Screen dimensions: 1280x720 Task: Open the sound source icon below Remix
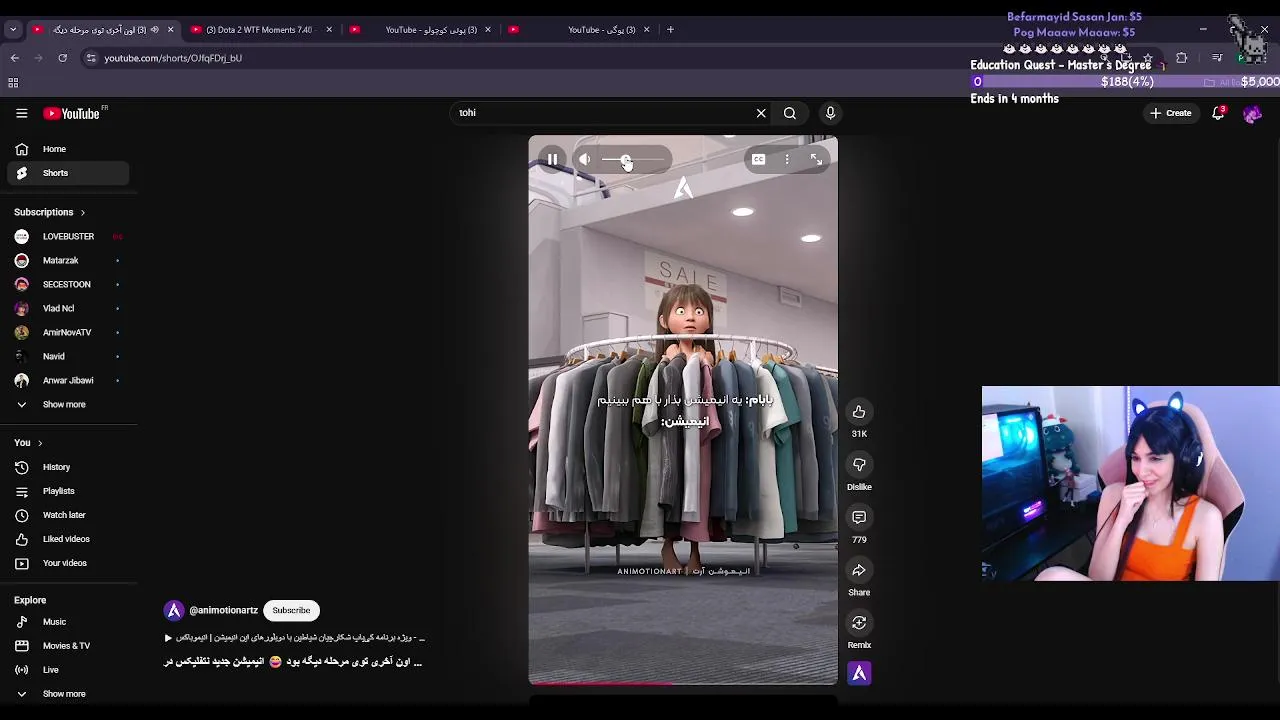coord(859,674)
